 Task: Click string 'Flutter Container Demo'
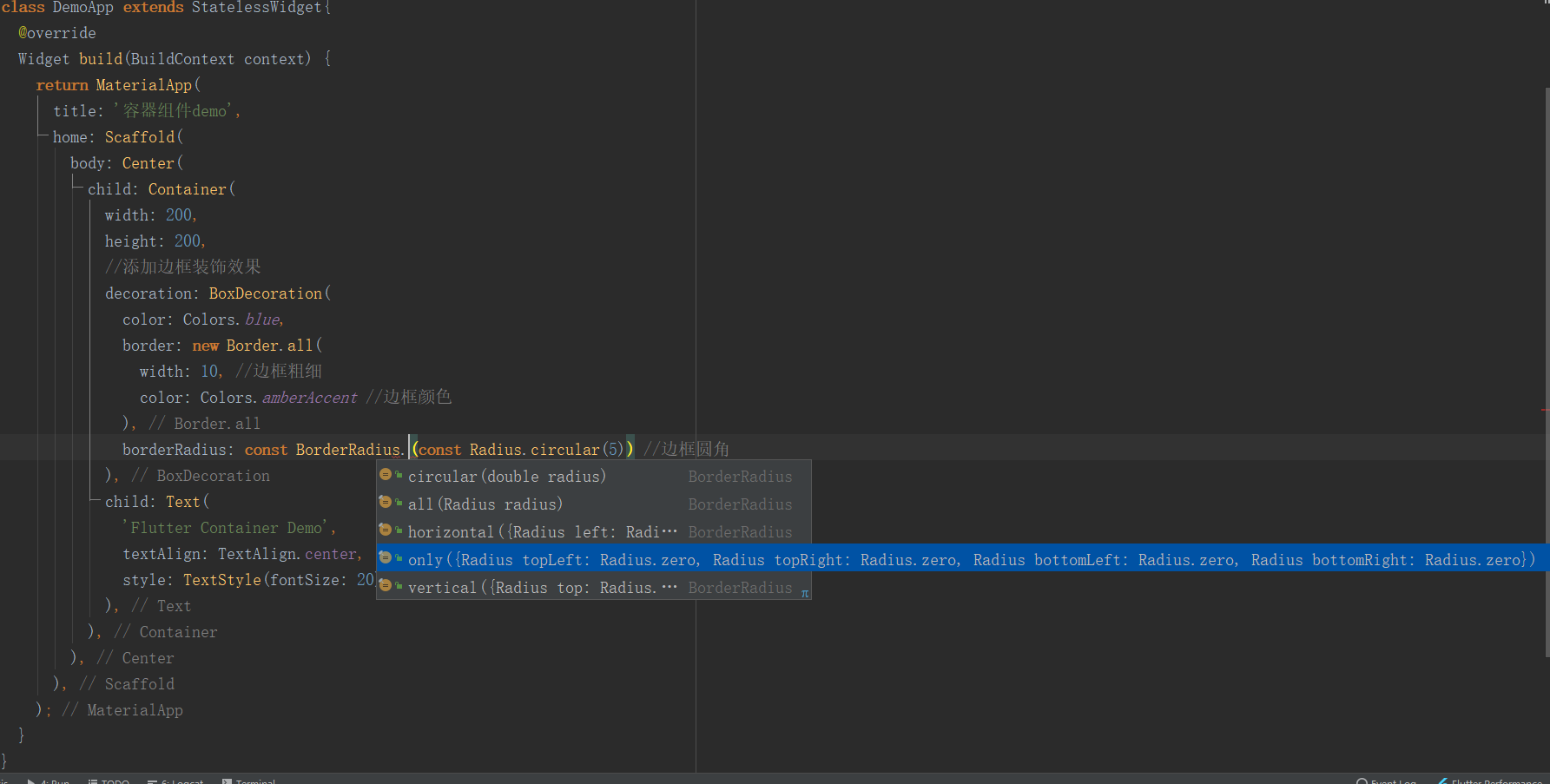pyautogui.click(x=226, y=528)
